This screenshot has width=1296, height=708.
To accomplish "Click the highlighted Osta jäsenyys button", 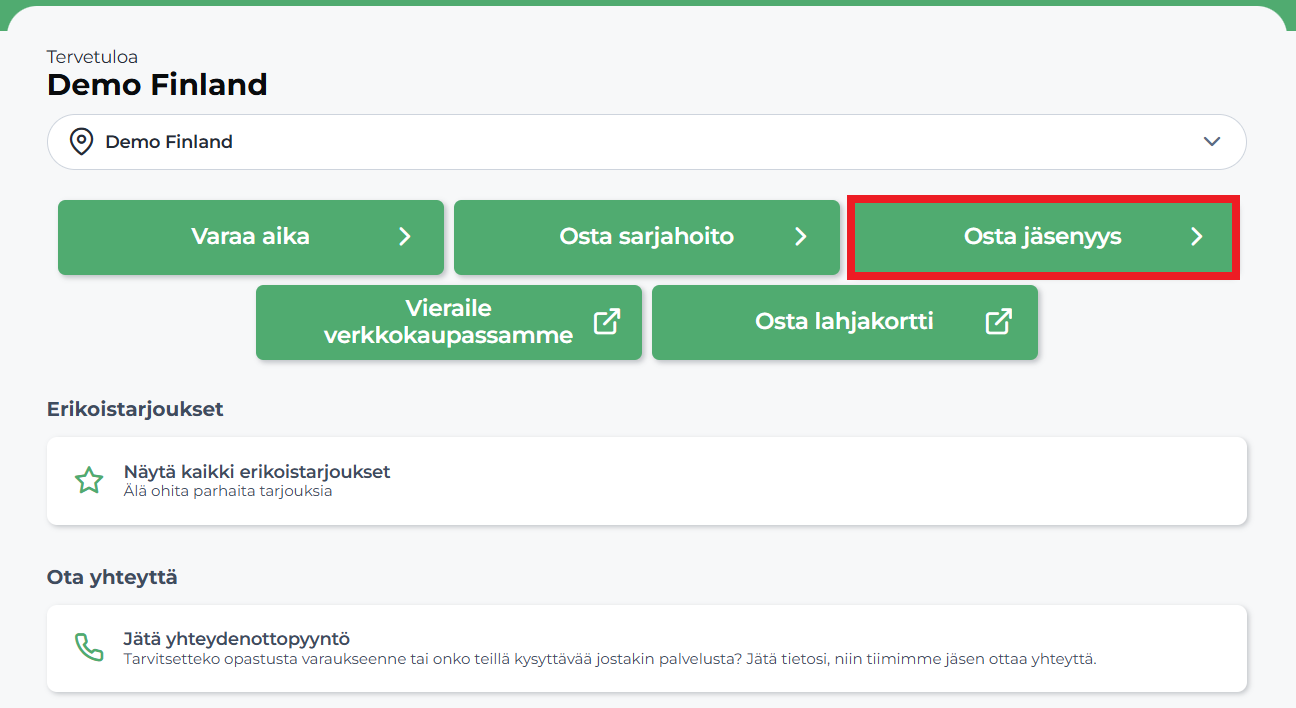I will tap(1043, 237).
